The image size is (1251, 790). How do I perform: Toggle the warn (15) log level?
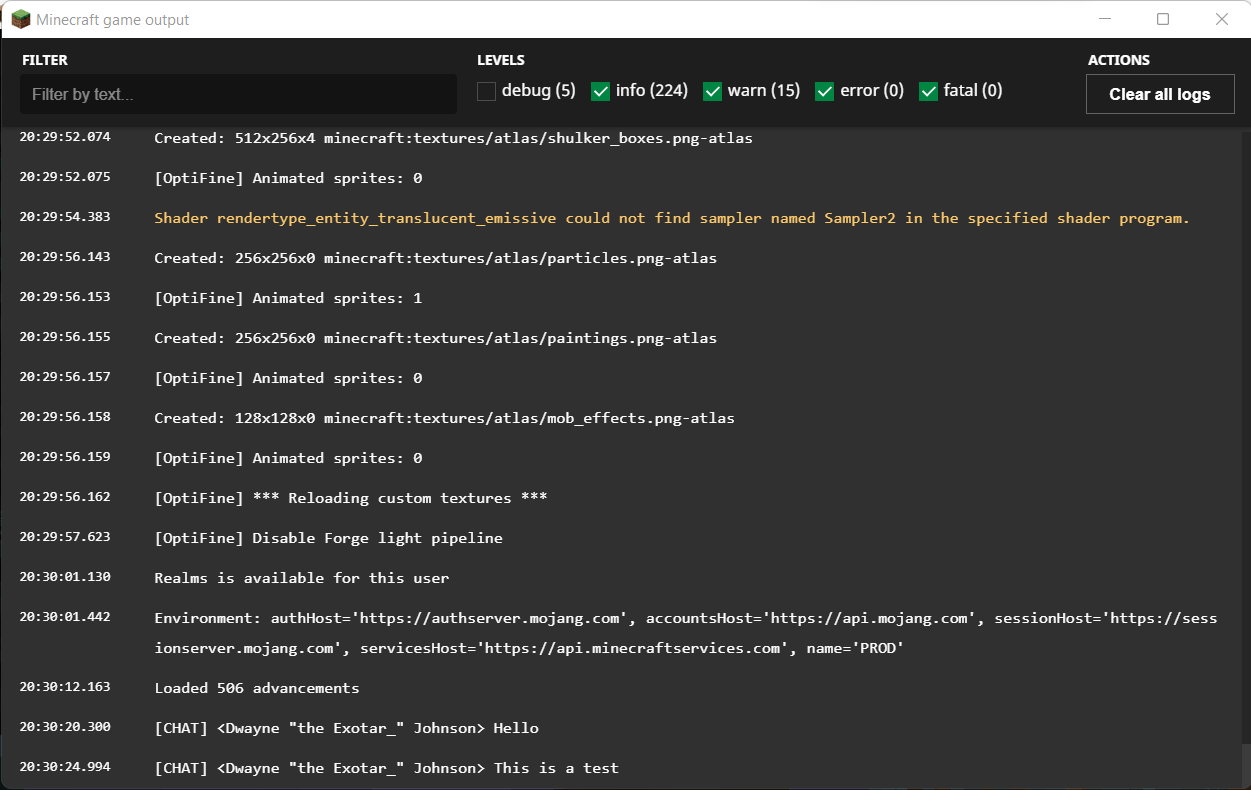click(x=713, y=92)
